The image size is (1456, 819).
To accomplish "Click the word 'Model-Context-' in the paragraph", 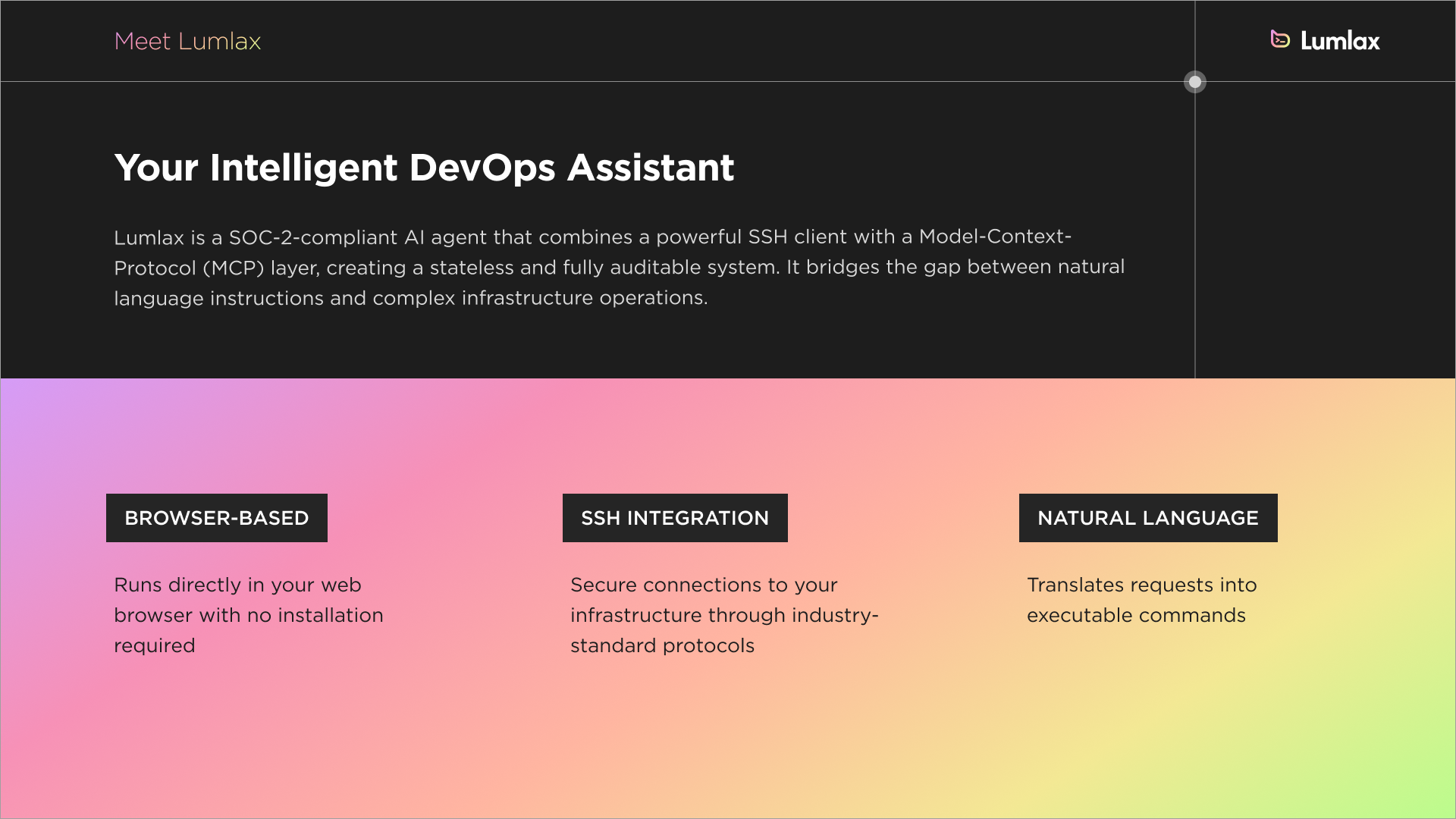I will click(995, 237).
